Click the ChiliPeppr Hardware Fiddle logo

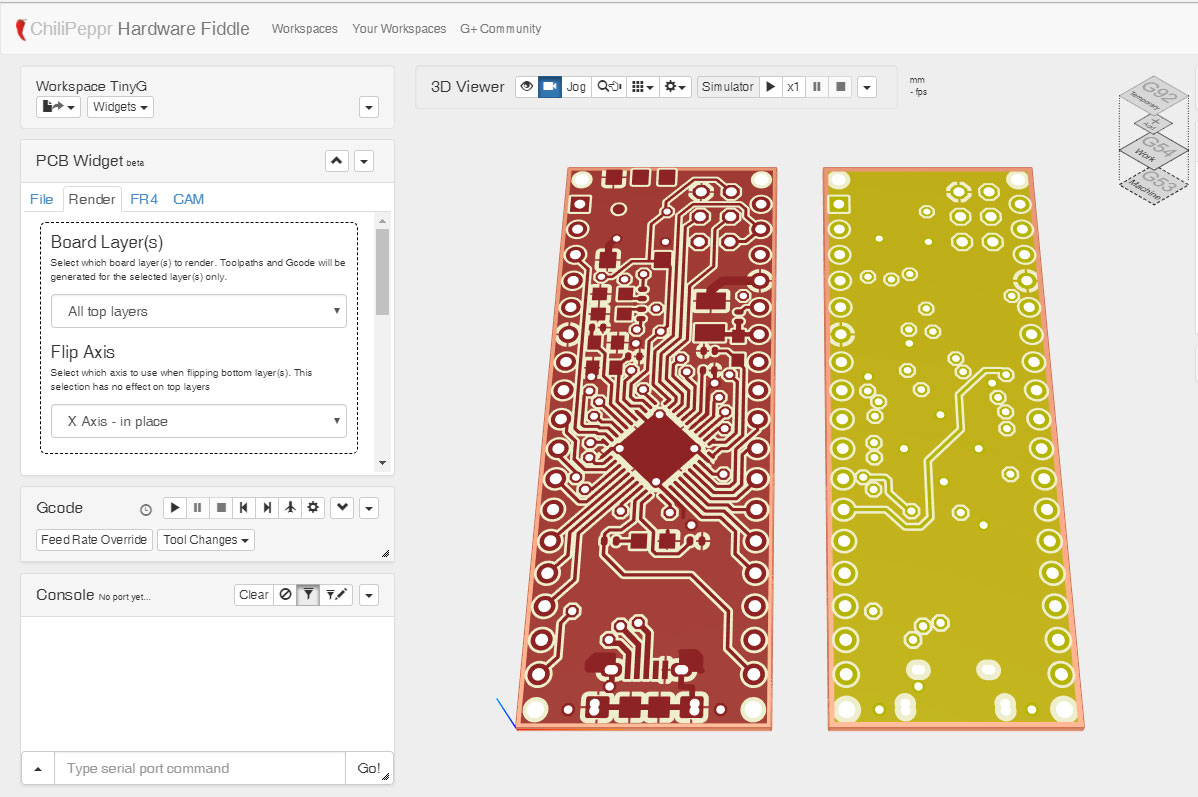coord(132,29)
